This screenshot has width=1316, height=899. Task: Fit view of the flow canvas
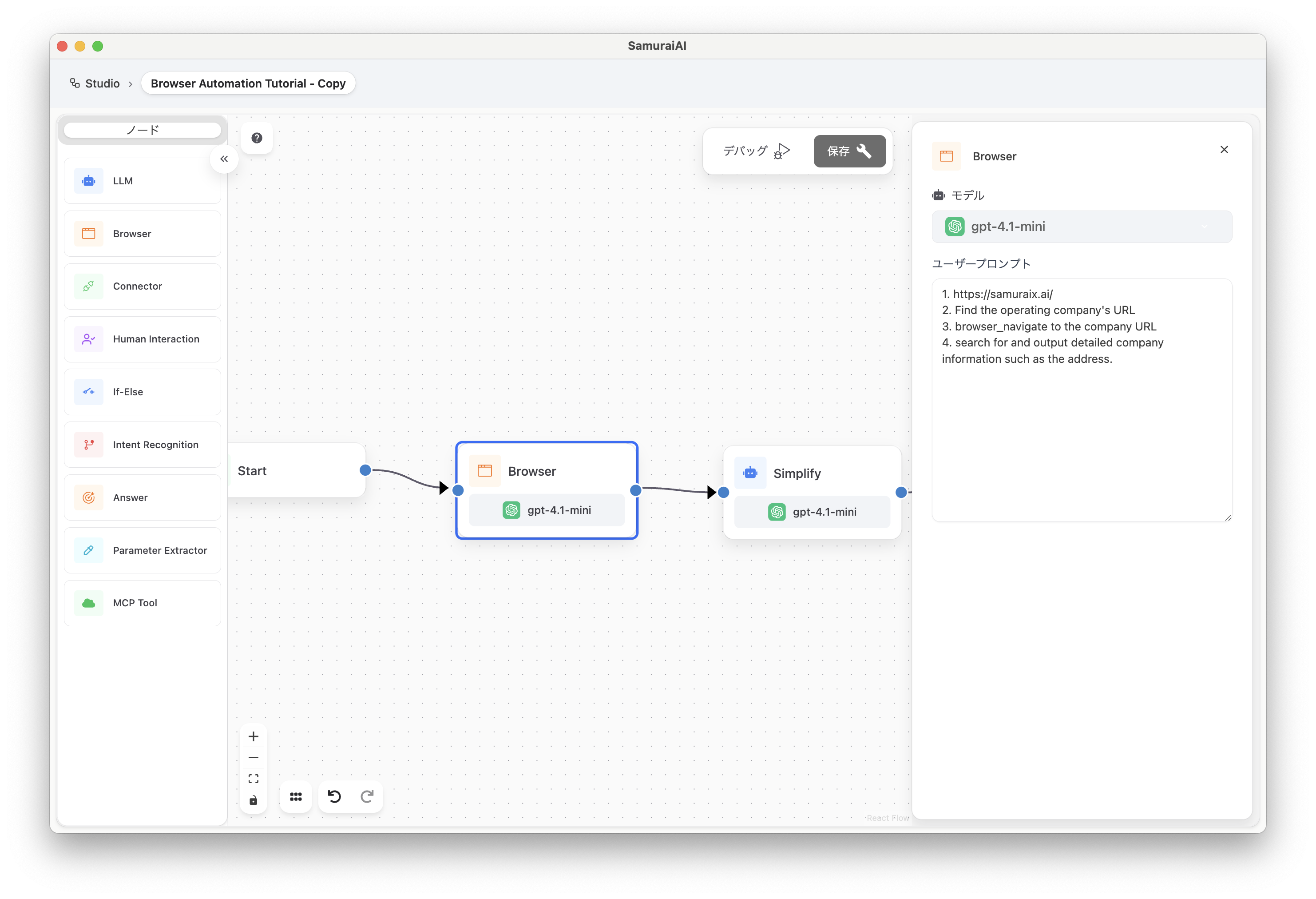click(253, 778)
